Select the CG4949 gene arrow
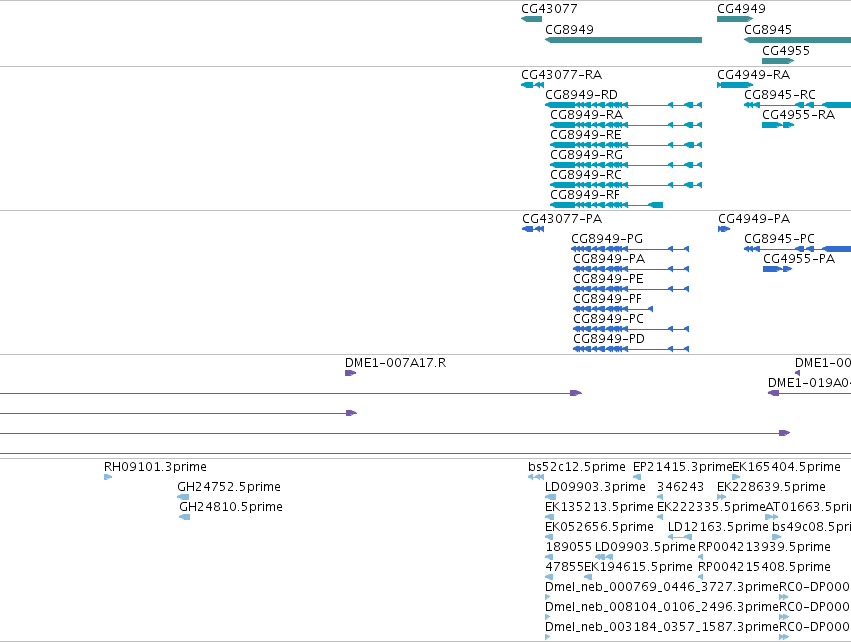The image size is (851, 642). [x=735, y=19]
